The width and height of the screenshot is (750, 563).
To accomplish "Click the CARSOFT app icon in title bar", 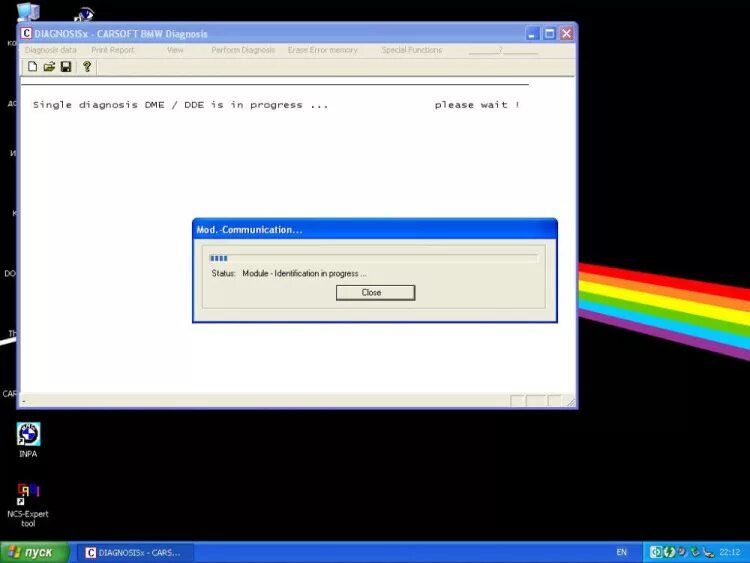I will coord(26,33).
